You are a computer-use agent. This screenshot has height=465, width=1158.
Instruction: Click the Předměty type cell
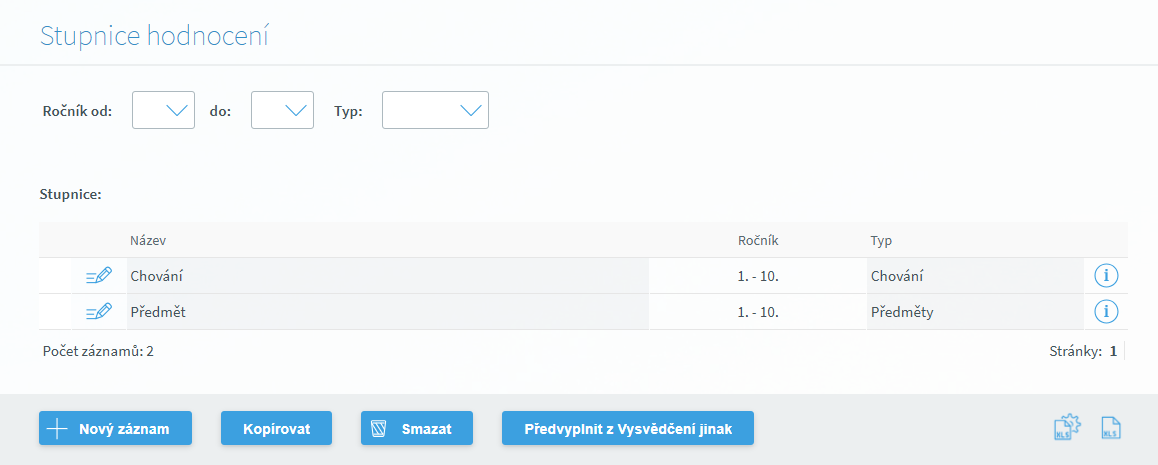(x=902, y=312)
